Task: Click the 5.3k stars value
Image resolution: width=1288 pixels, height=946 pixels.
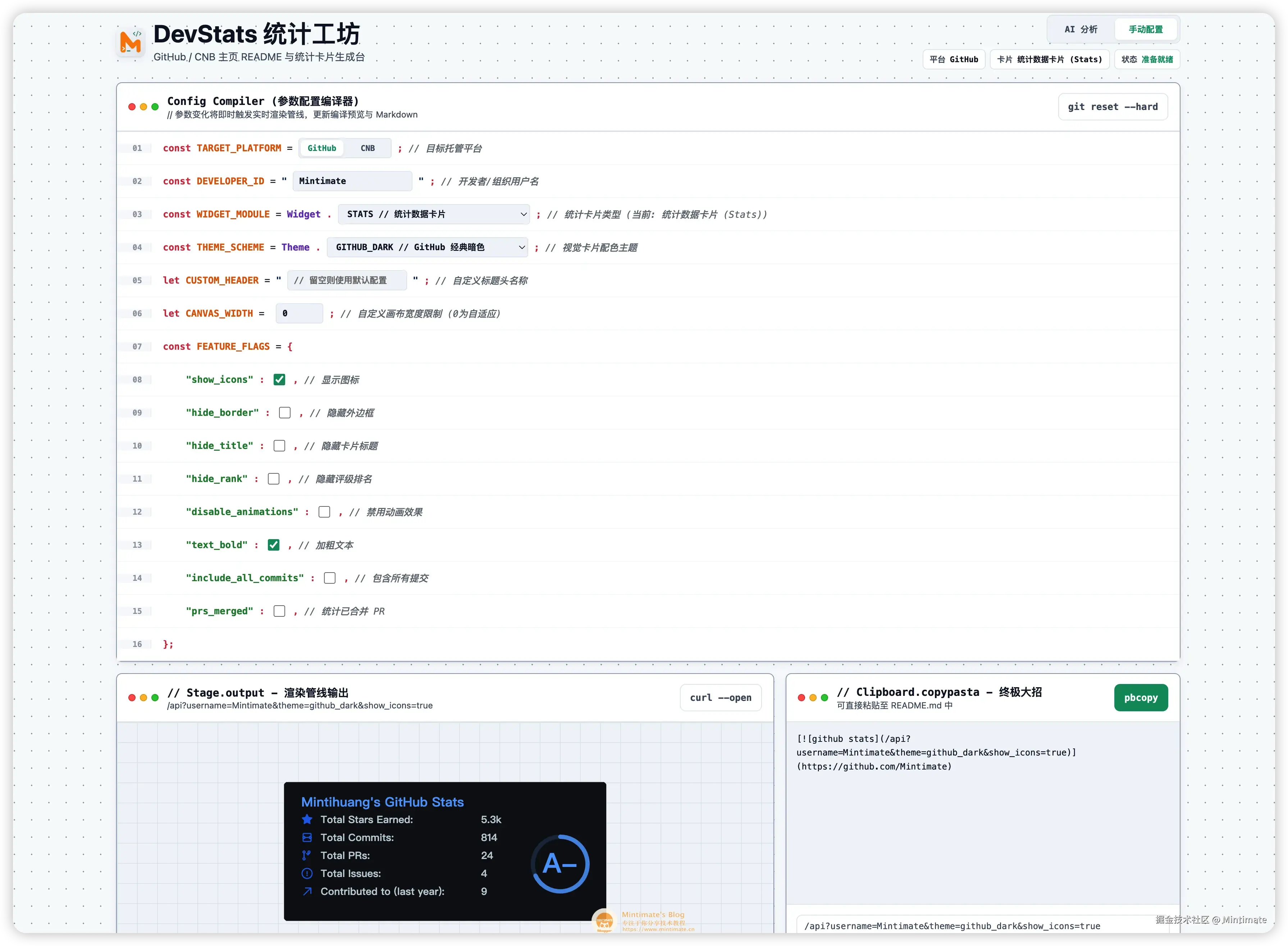Action: pos(491,819)
